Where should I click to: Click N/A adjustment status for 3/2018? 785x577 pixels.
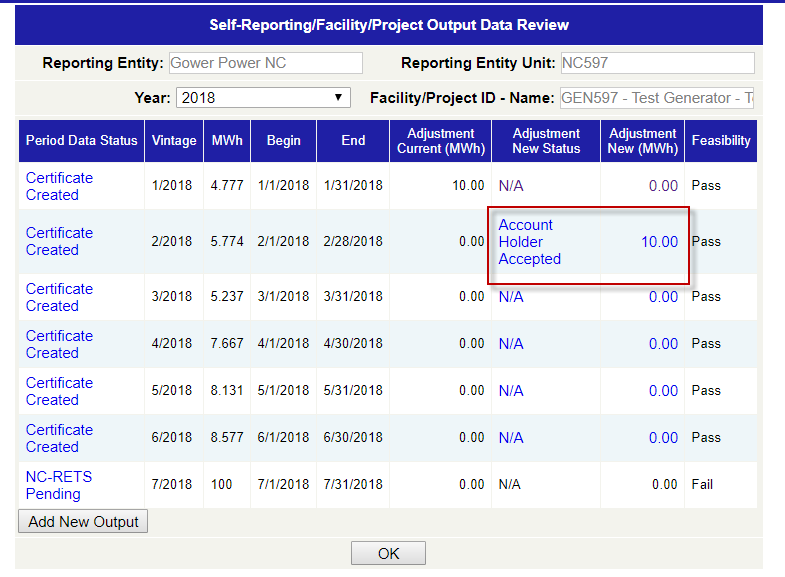pyautogui.click(x=511, y=297)
